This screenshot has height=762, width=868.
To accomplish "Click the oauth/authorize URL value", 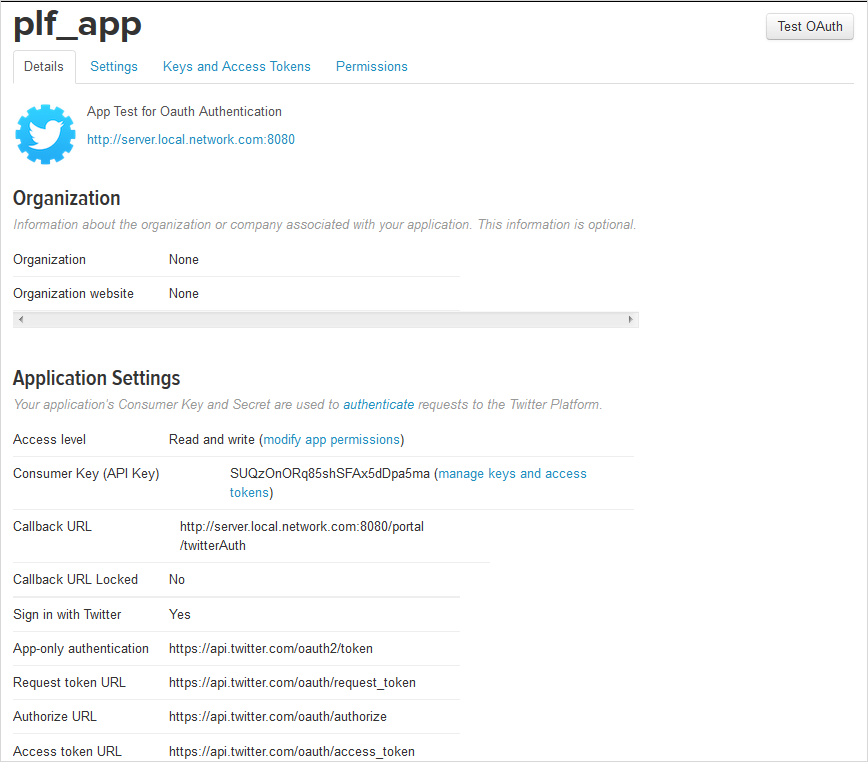I will click(x=278, y=717).
